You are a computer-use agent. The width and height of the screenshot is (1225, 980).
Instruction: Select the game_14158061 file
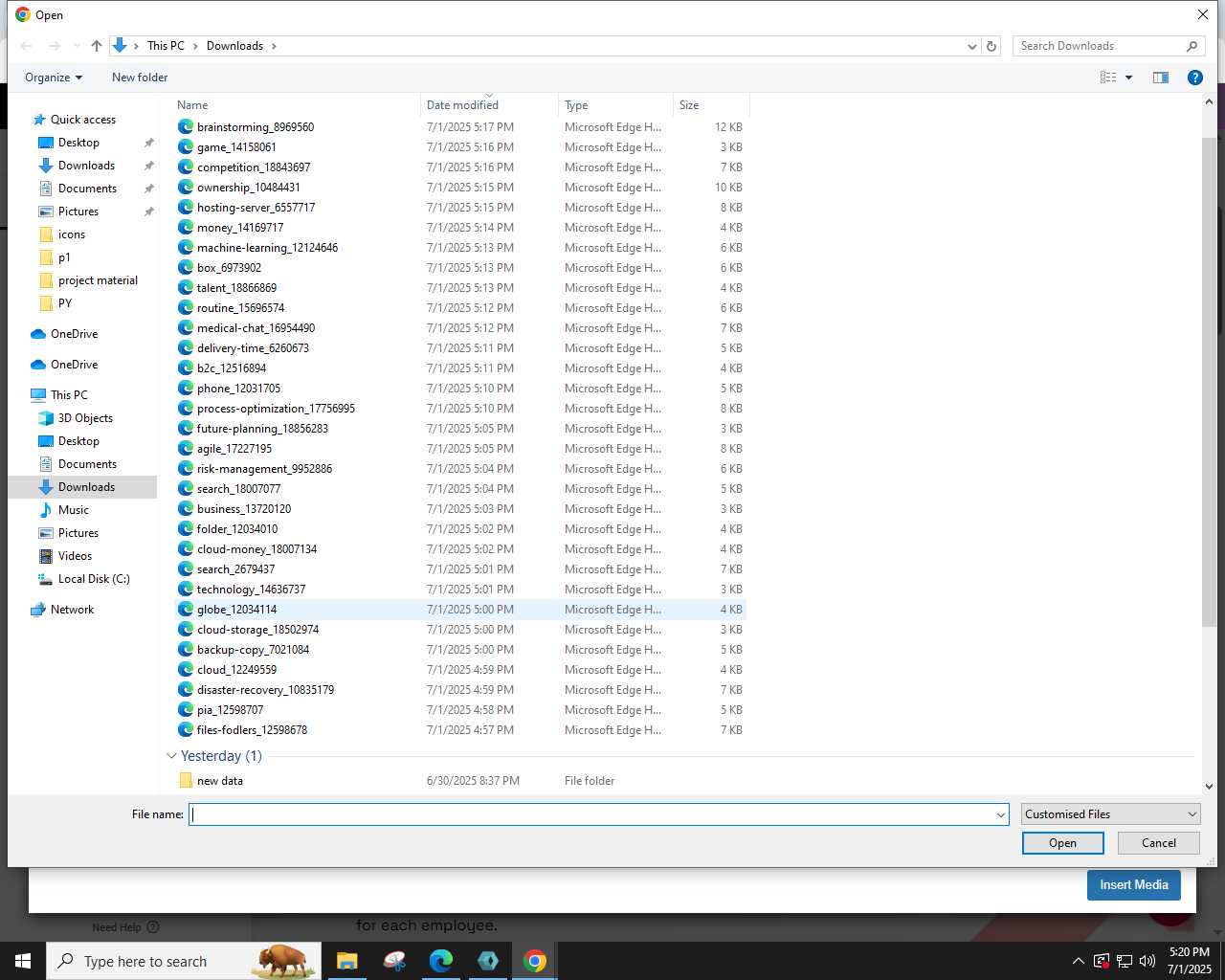point(236,147)
